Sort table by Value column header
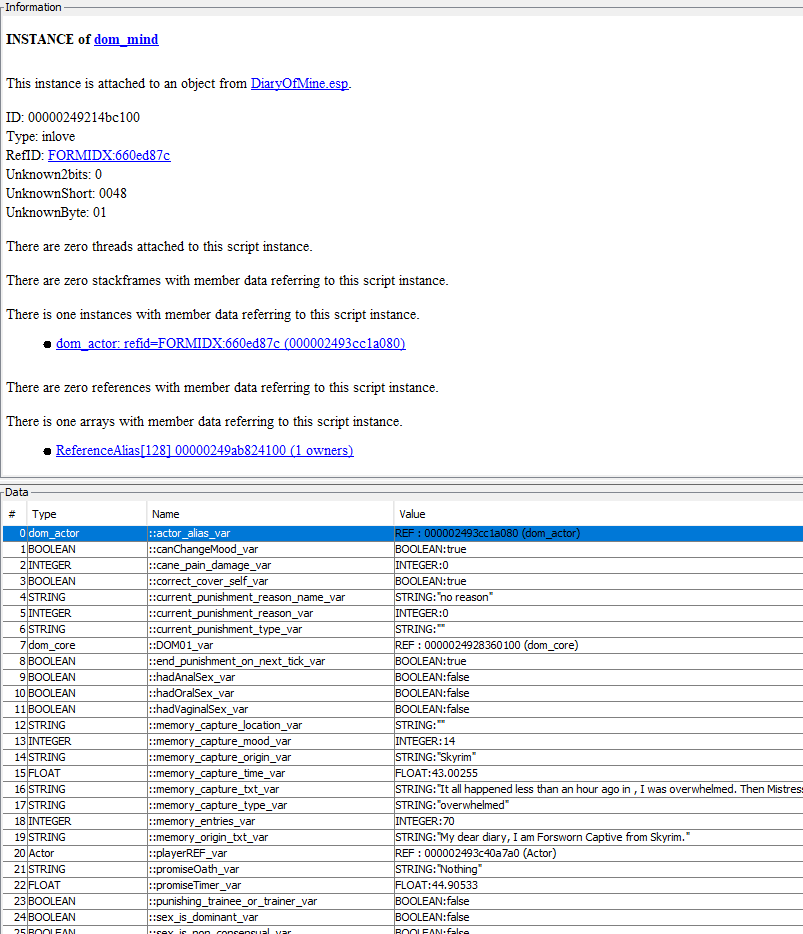 pyautogui.click(x=412, y=513)
